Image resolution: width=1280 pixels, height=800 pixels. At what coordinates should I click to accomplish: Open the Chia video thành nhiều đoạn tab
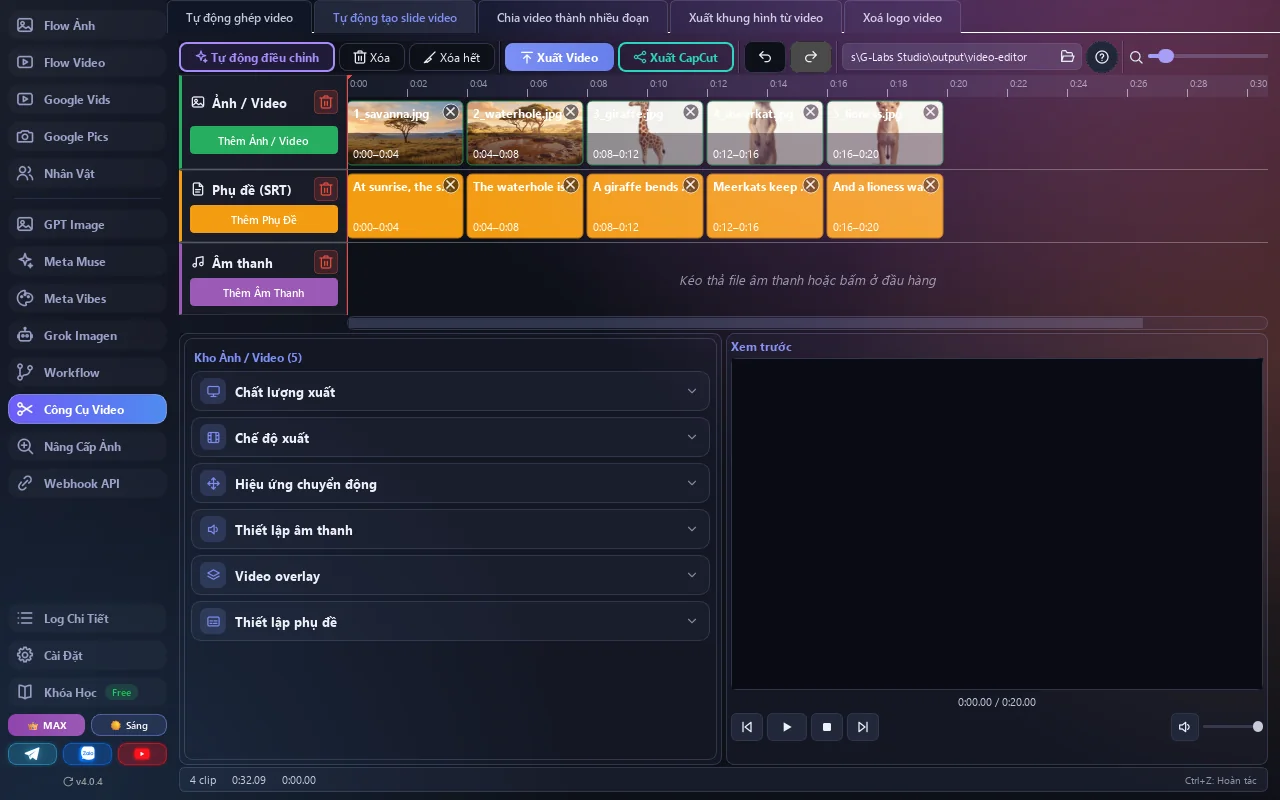(x=573, y=18)
